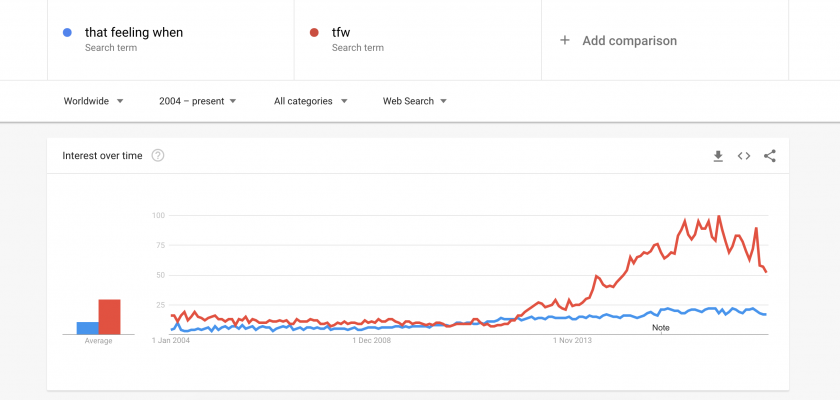Open the '2004 – present' time range dropdown
Image resolution: width=840 pixels, height=400 pixels.
197,101
